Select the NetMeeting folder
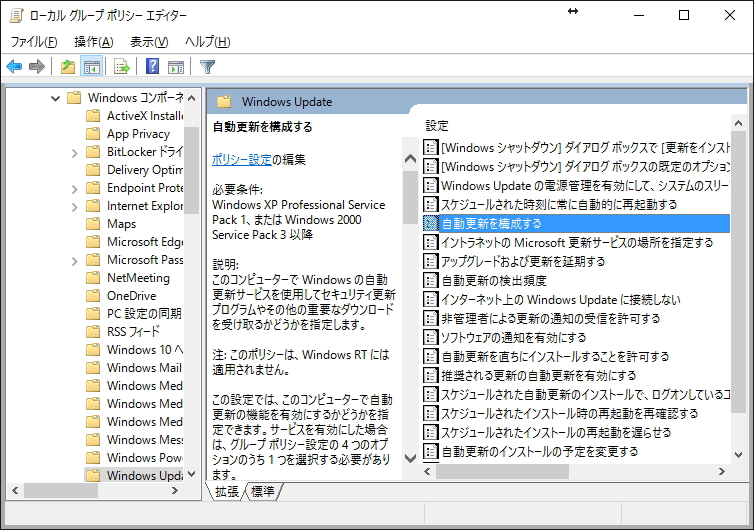The width and height of the screenshot is (754, 530). click(138, 278)
